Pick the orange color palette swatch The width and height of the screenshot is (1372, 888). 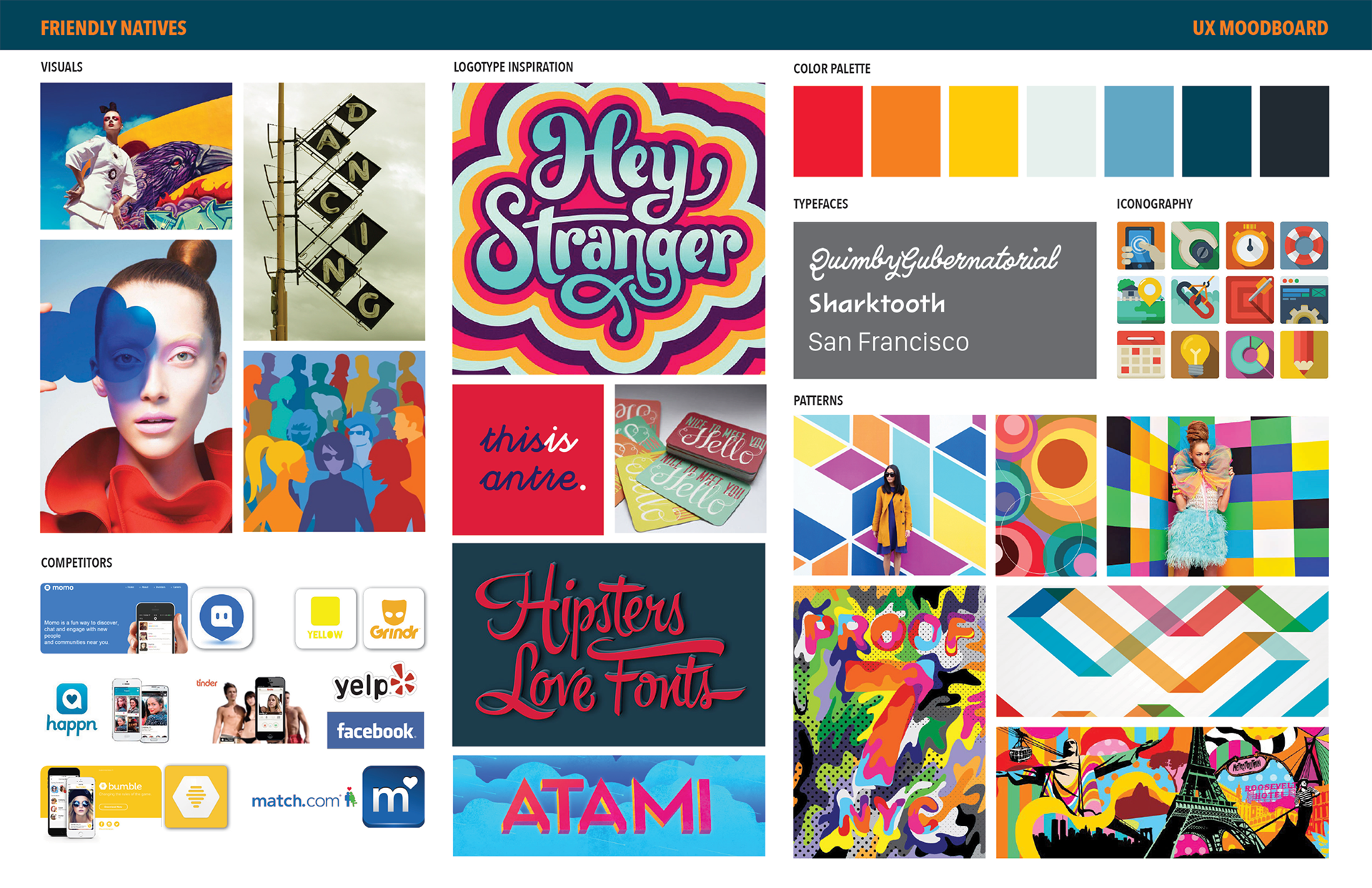(x=905, y=131)
